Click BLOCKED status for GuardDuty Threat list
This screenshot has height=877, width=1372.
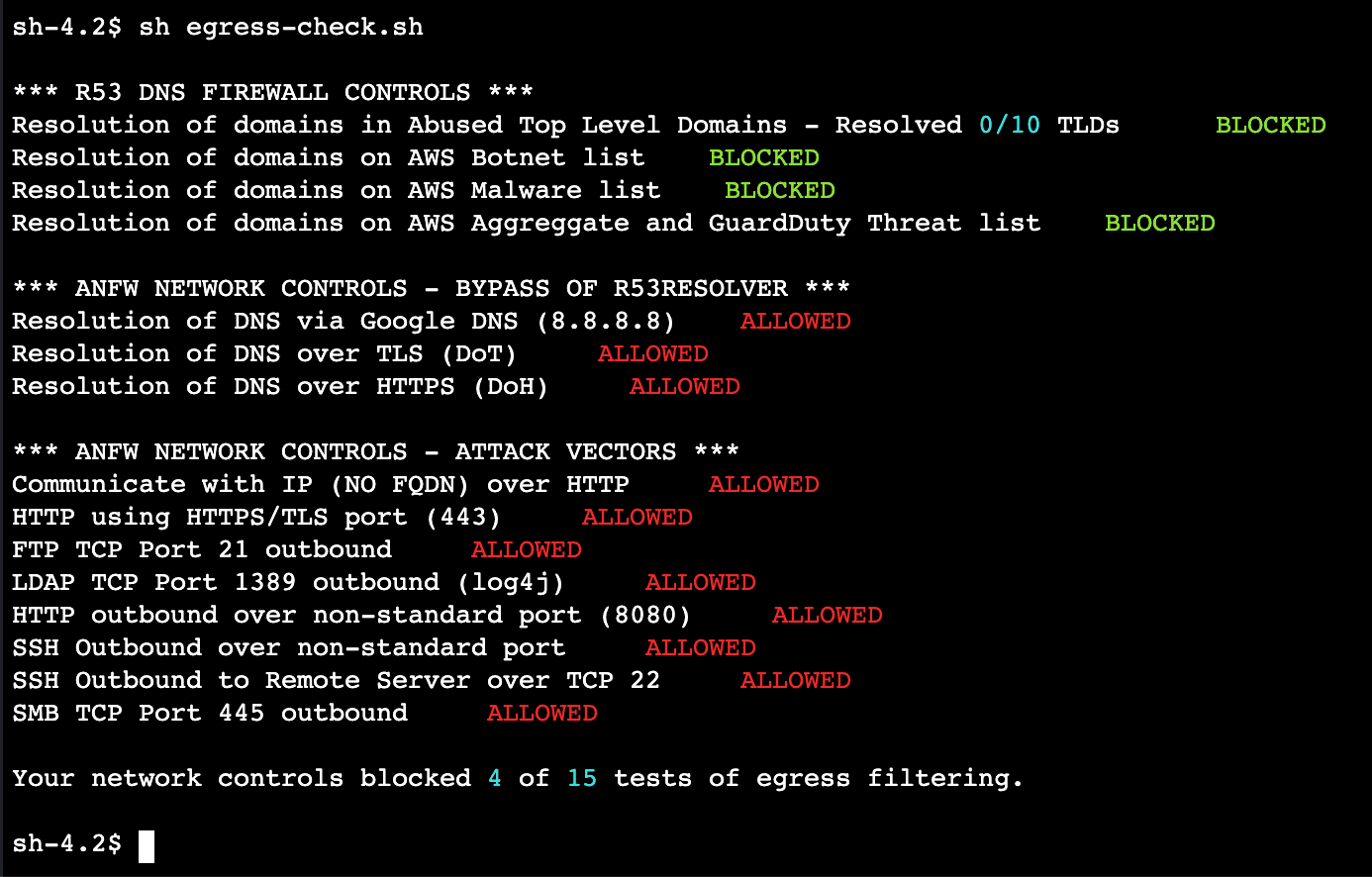click(x=1160, y=223)
